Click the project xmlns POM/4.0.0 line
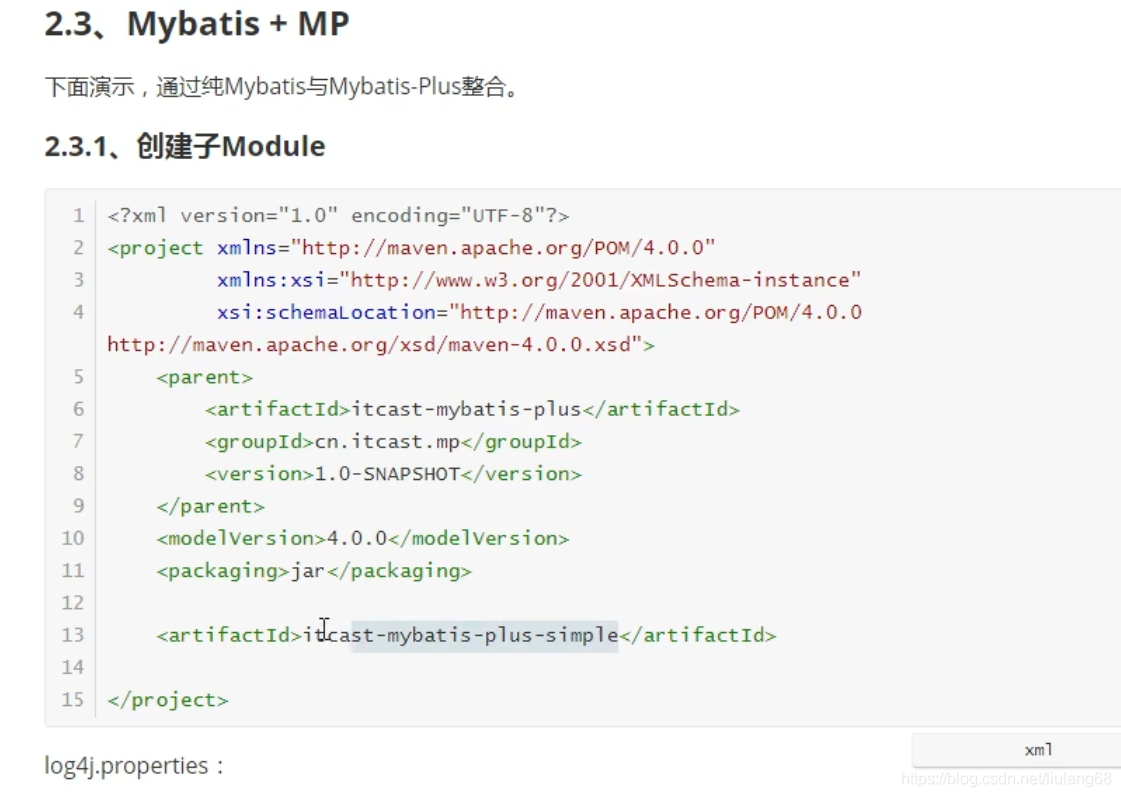 (x=411, y=248)
